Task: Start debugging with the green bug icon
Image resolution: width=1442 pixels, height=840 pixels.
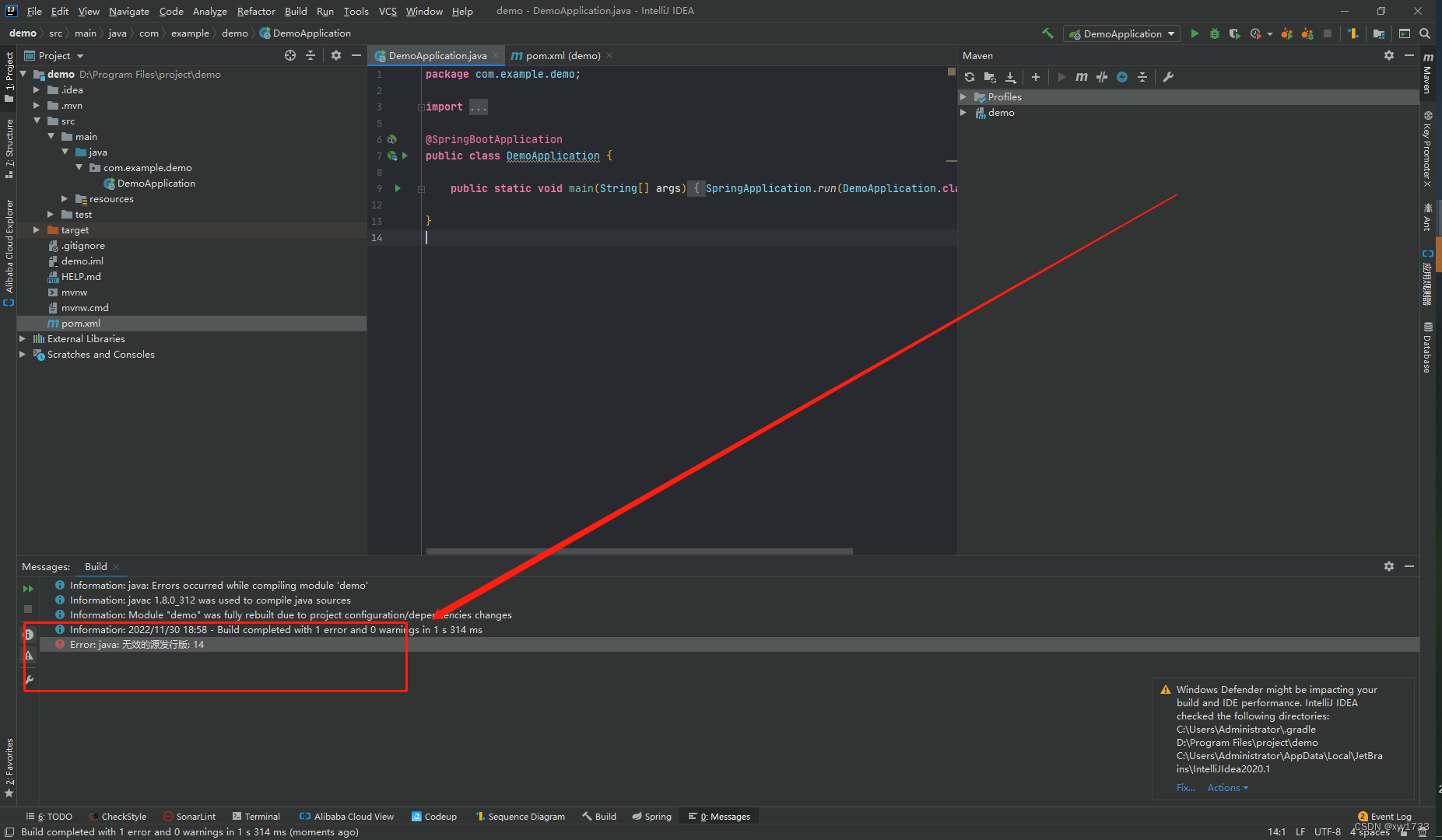Action: tap(1214, 33)
